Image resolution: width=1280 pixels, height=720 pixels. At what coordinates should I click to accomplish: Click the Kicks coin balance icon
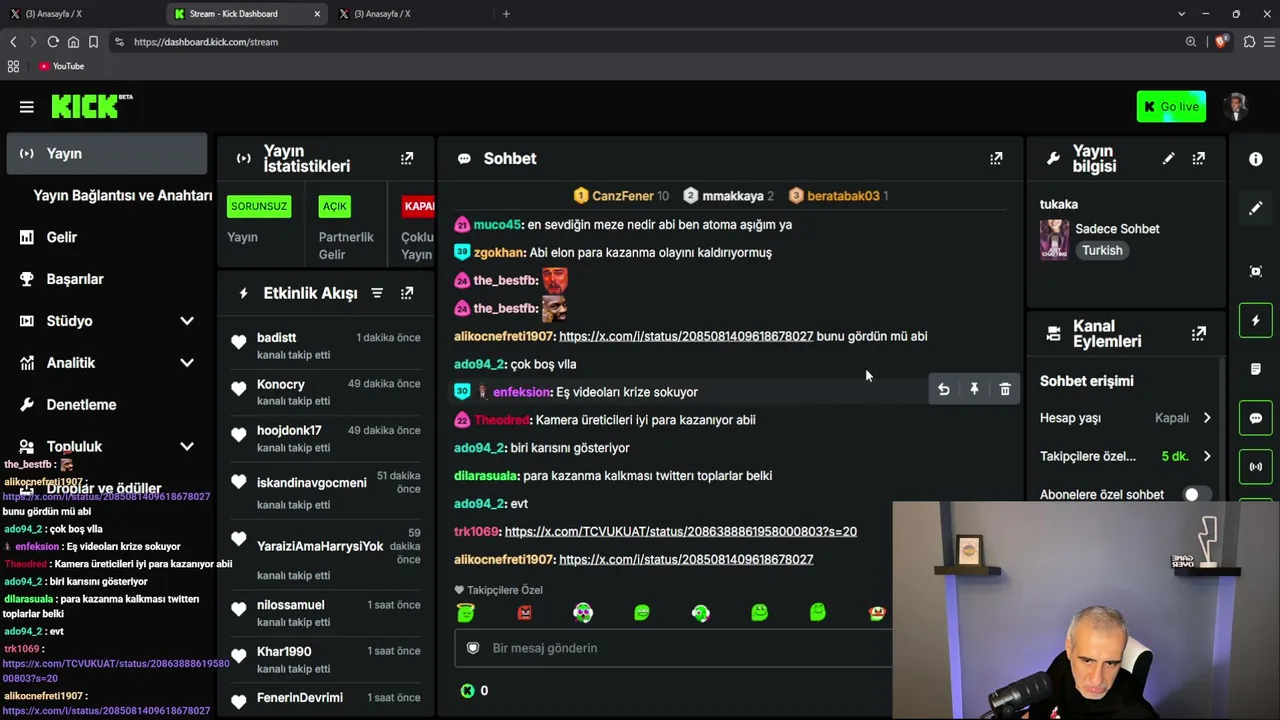467,691
